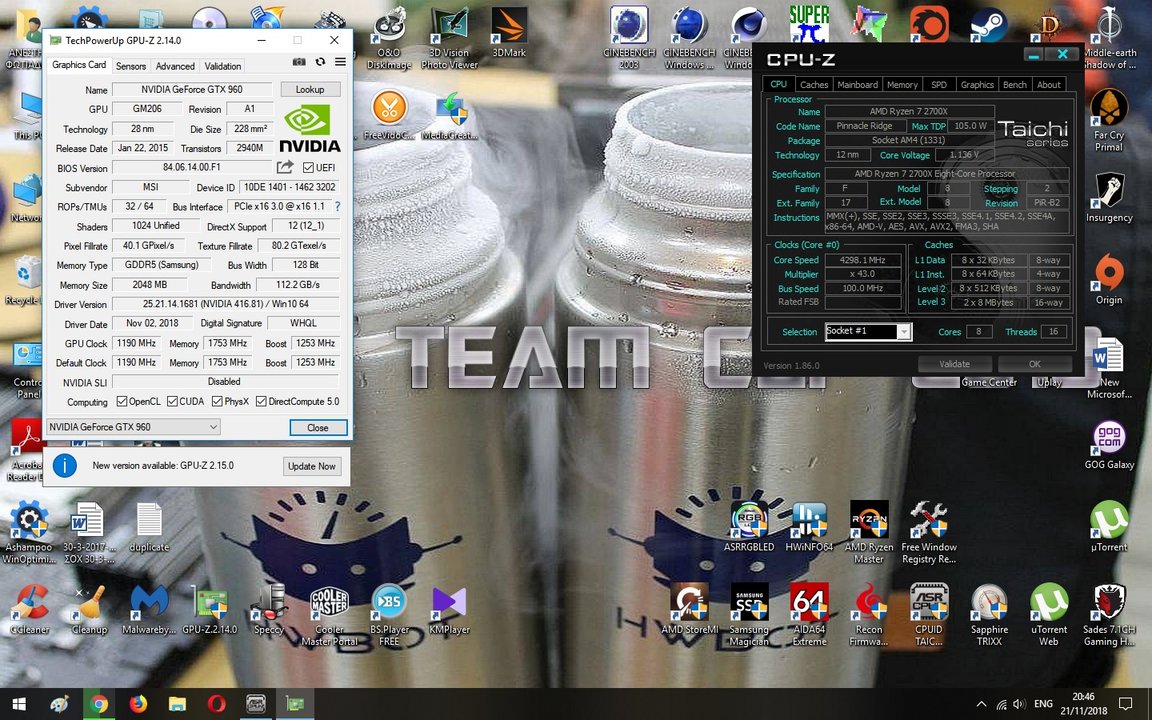Switch to the Sensors tab in GPU-Z
Image resolution: width=1152 pixels, height=720 pixels.
click(x=131, y=66)
